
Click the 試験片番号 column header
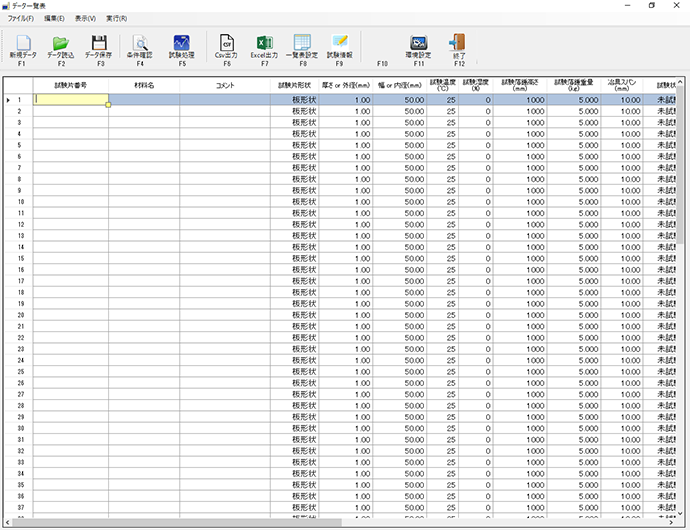click(x=71, y=85)
